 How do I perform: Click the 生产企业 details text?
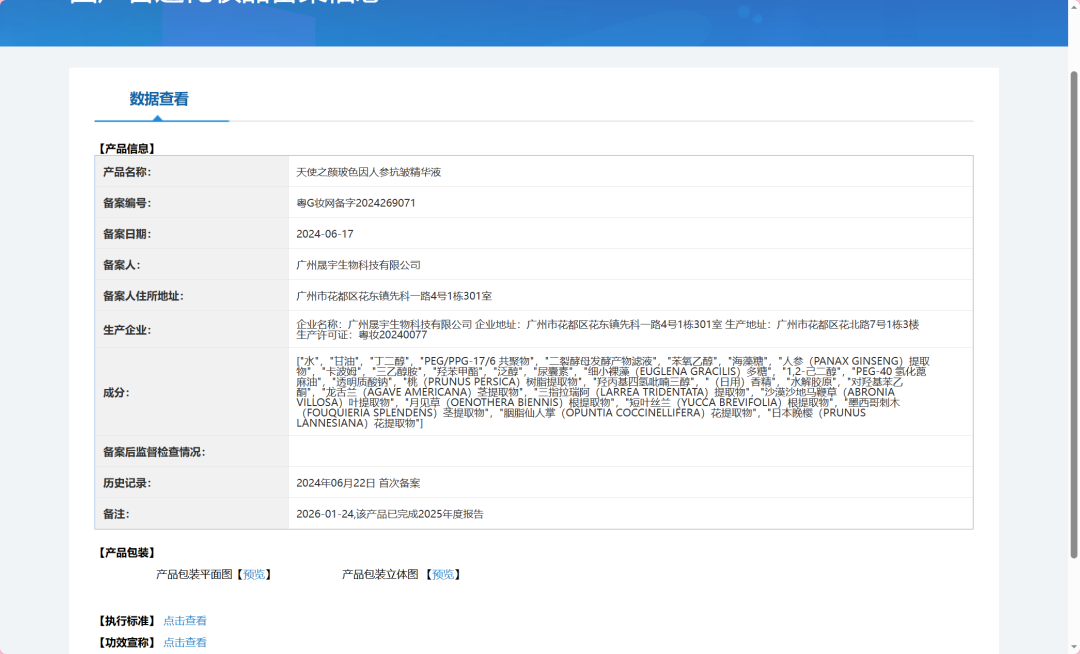pos(607,329)
